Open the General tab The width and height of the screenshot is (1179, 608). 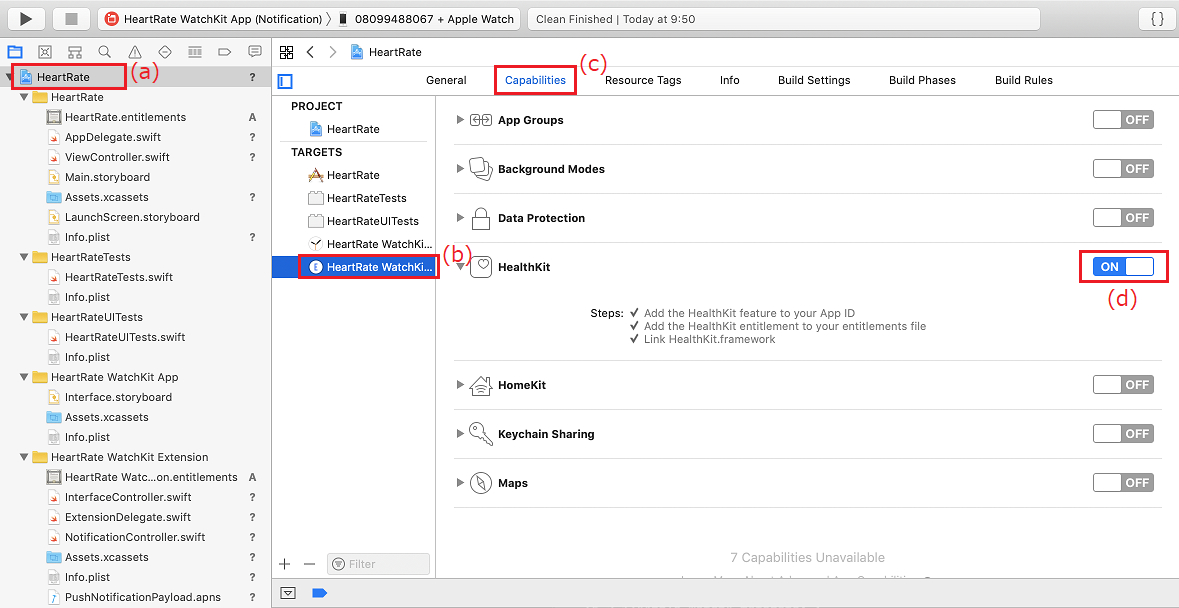446,80
